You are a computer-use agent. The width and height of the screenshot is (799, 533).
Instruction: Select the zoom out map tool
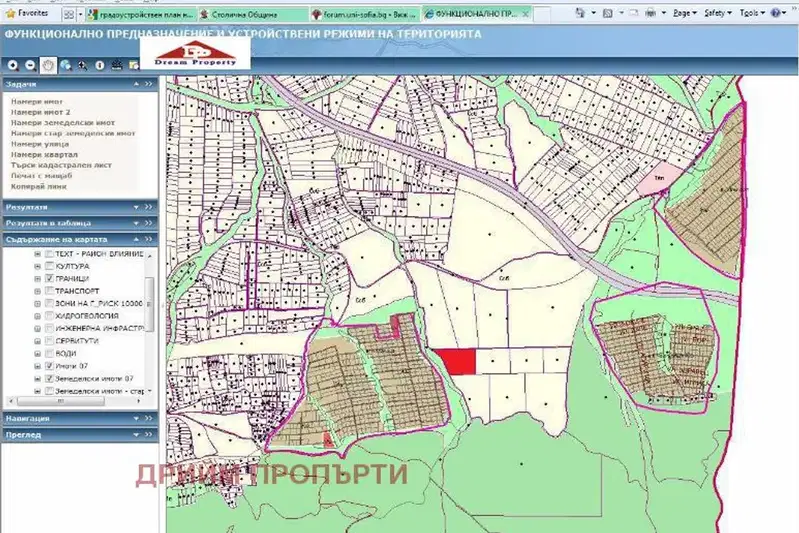pos(30,65)
